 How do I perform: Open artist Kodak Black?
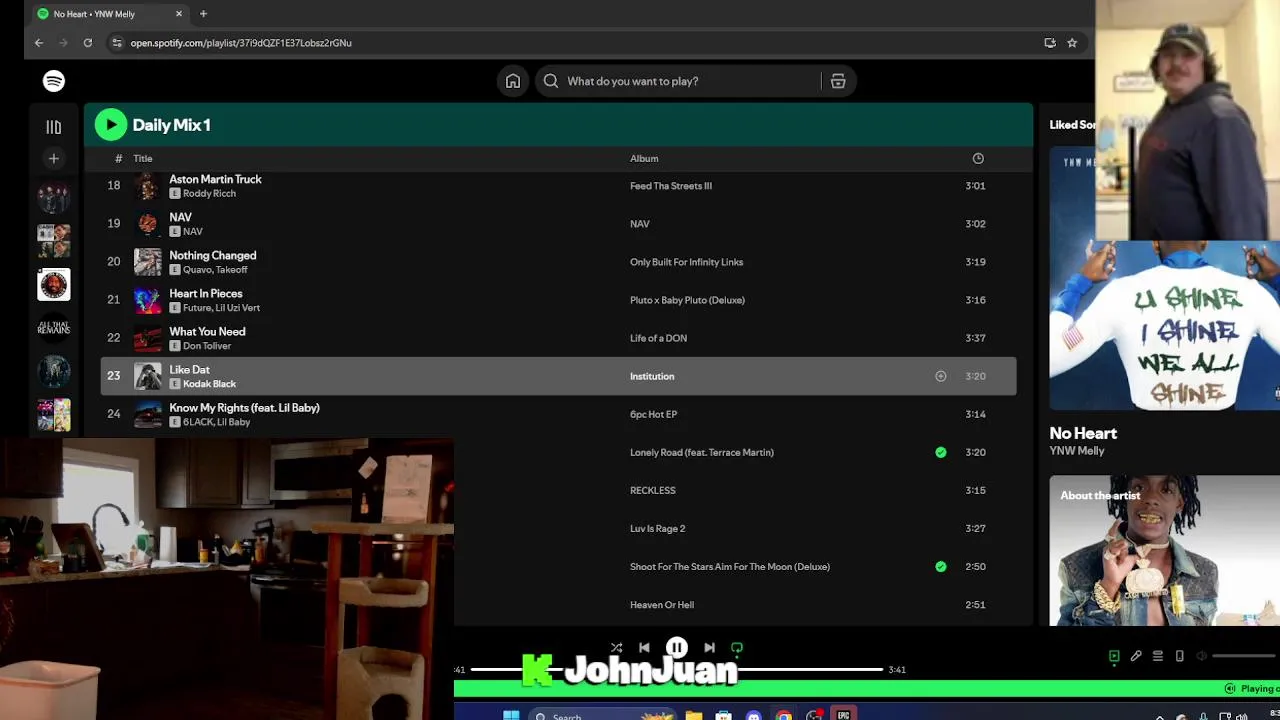pyautogui.click(x=209, y=384)
